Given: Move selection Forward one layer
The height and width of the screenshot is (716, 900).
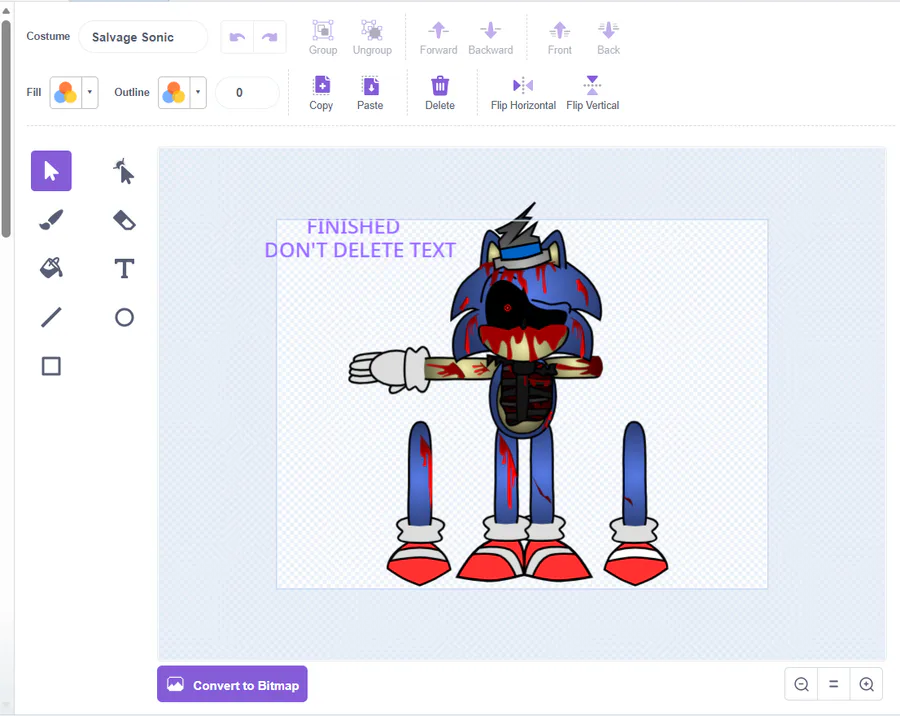Looking at the screenshot, I should pyautogui.click(x=439, y=38).
